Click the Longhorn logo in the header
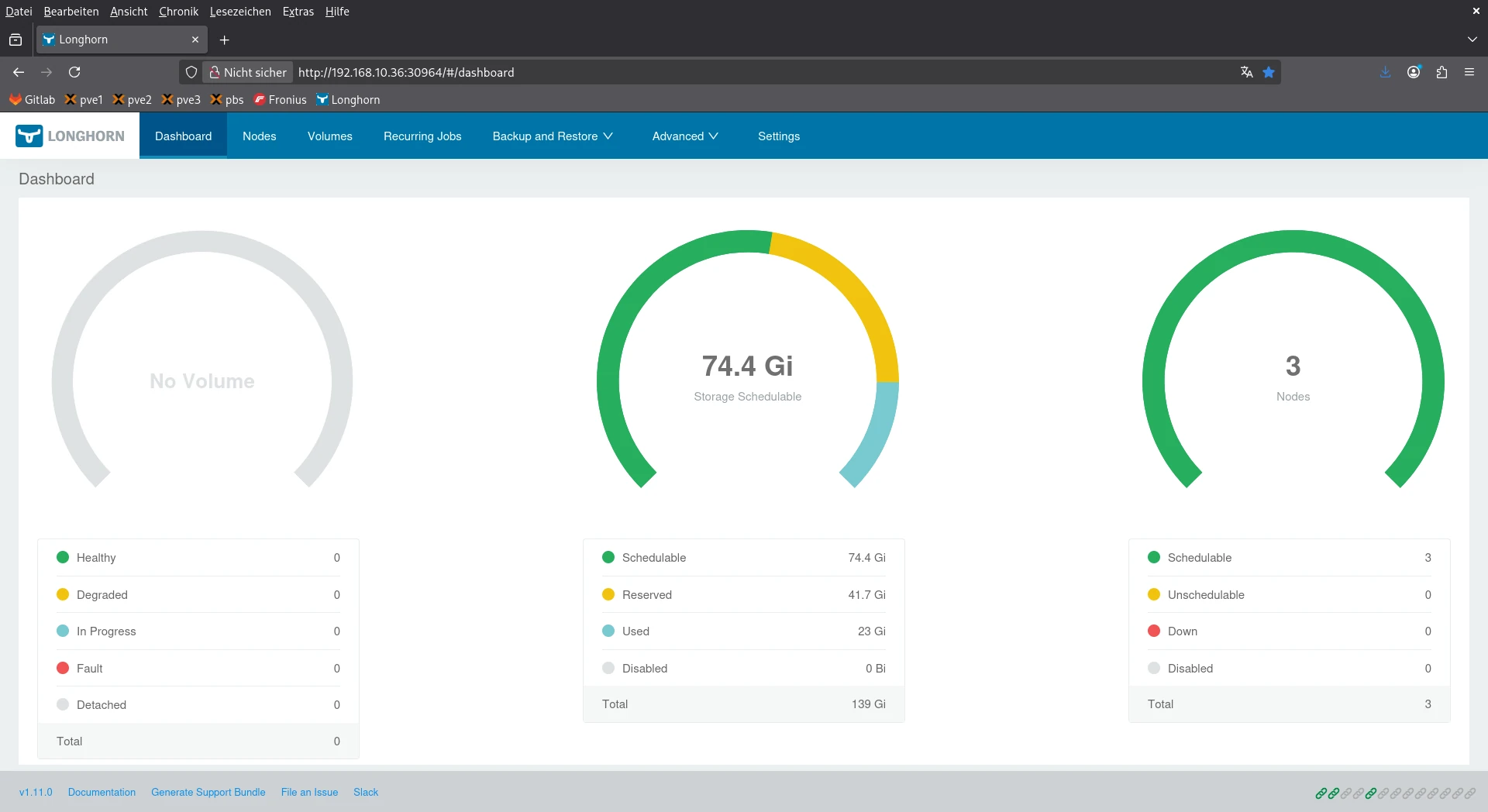The image size is (1488, 812). [x=70, y=136]
